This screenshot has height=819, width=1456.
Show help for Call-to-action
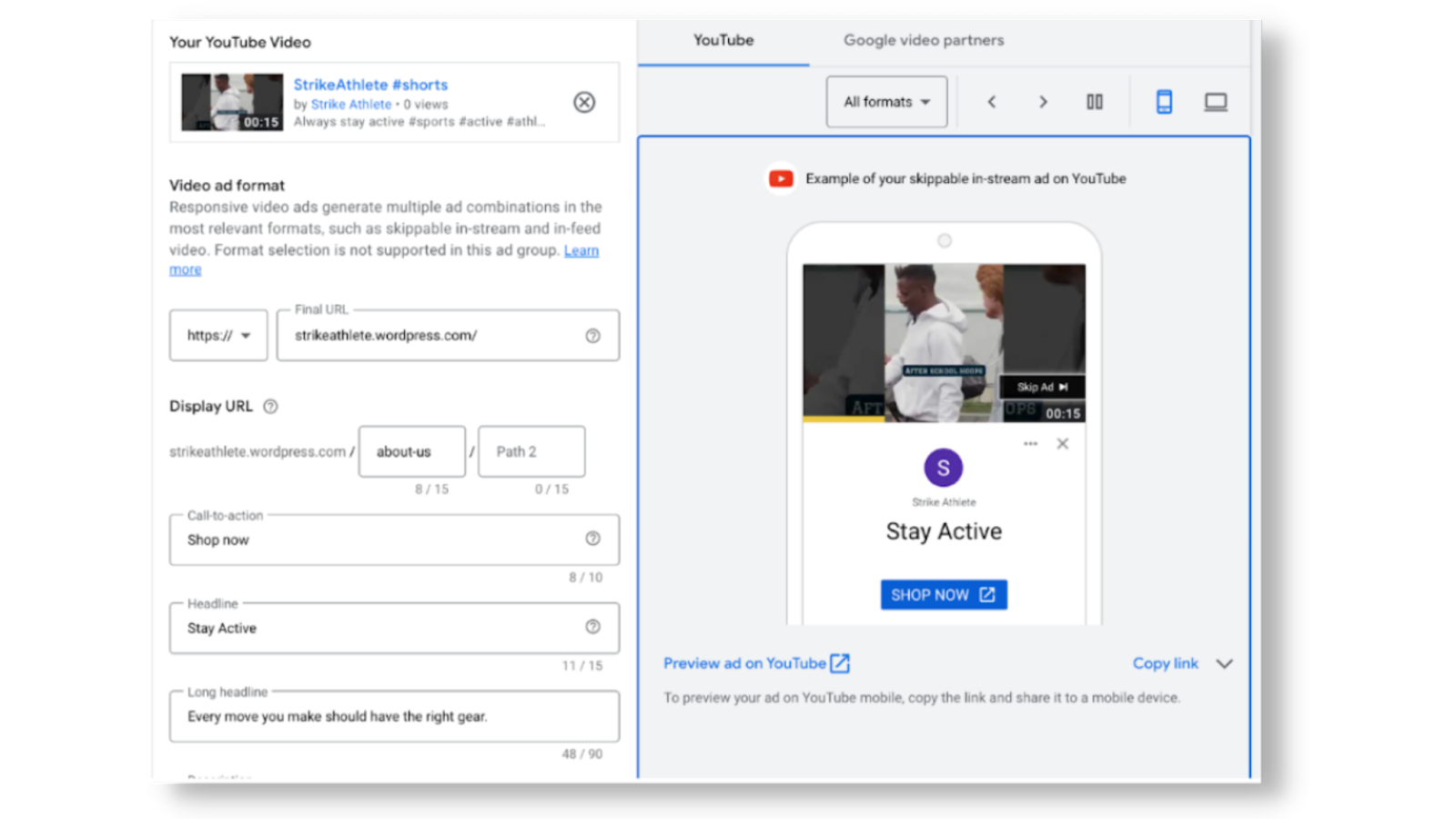click(x=592, y=539)
